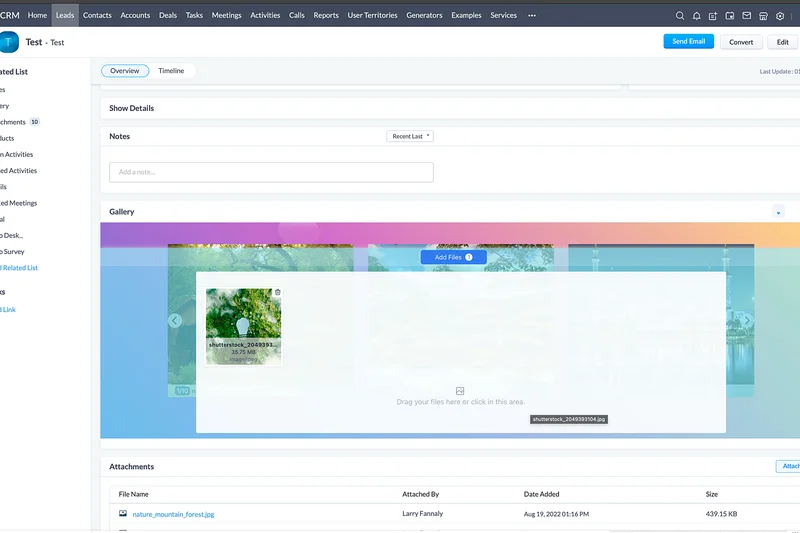800x533 pixels.
Task: Open the Tasks module
Action: tap(194, 15)
